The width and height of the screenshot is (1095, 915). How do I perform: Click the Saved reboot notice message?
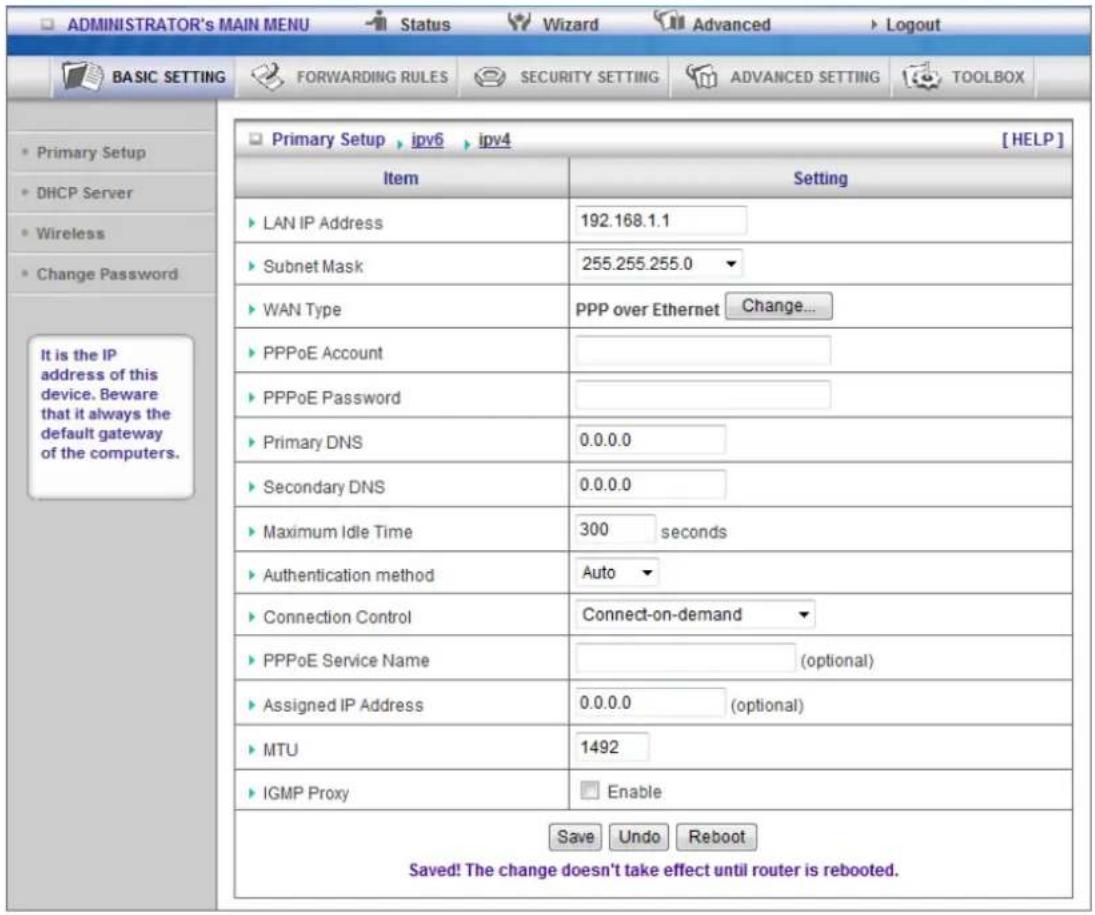tap(654, 870)
